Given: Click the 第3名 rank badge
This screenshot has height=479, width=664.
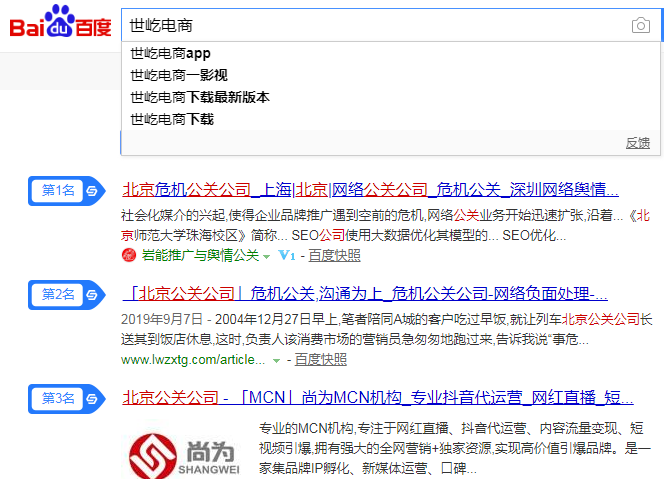Looking at the screenshot, I should (66, 399).
